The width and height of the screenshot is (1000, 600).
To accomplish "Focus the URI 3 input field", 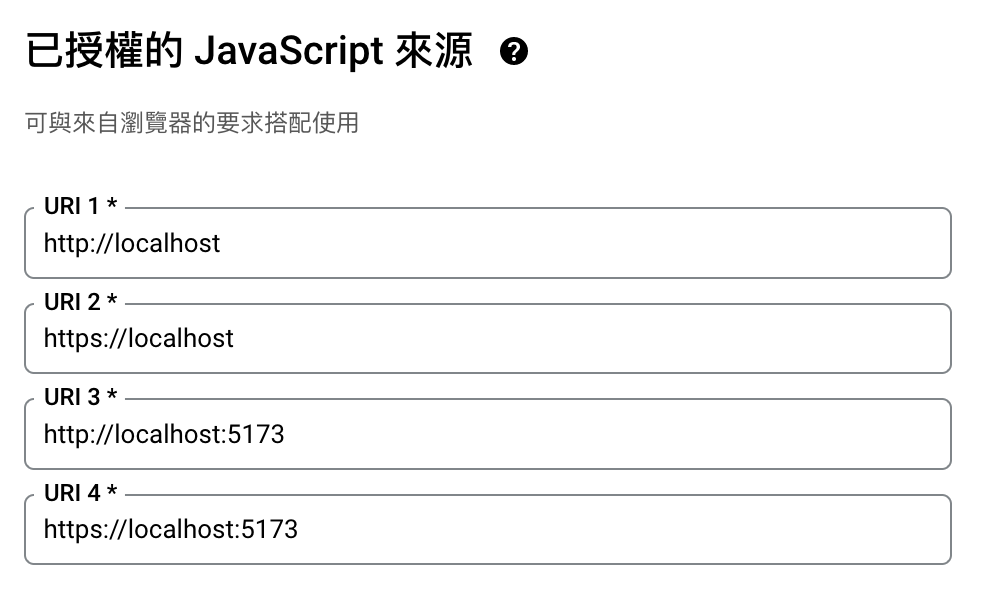I will click(x=600, y=434).
